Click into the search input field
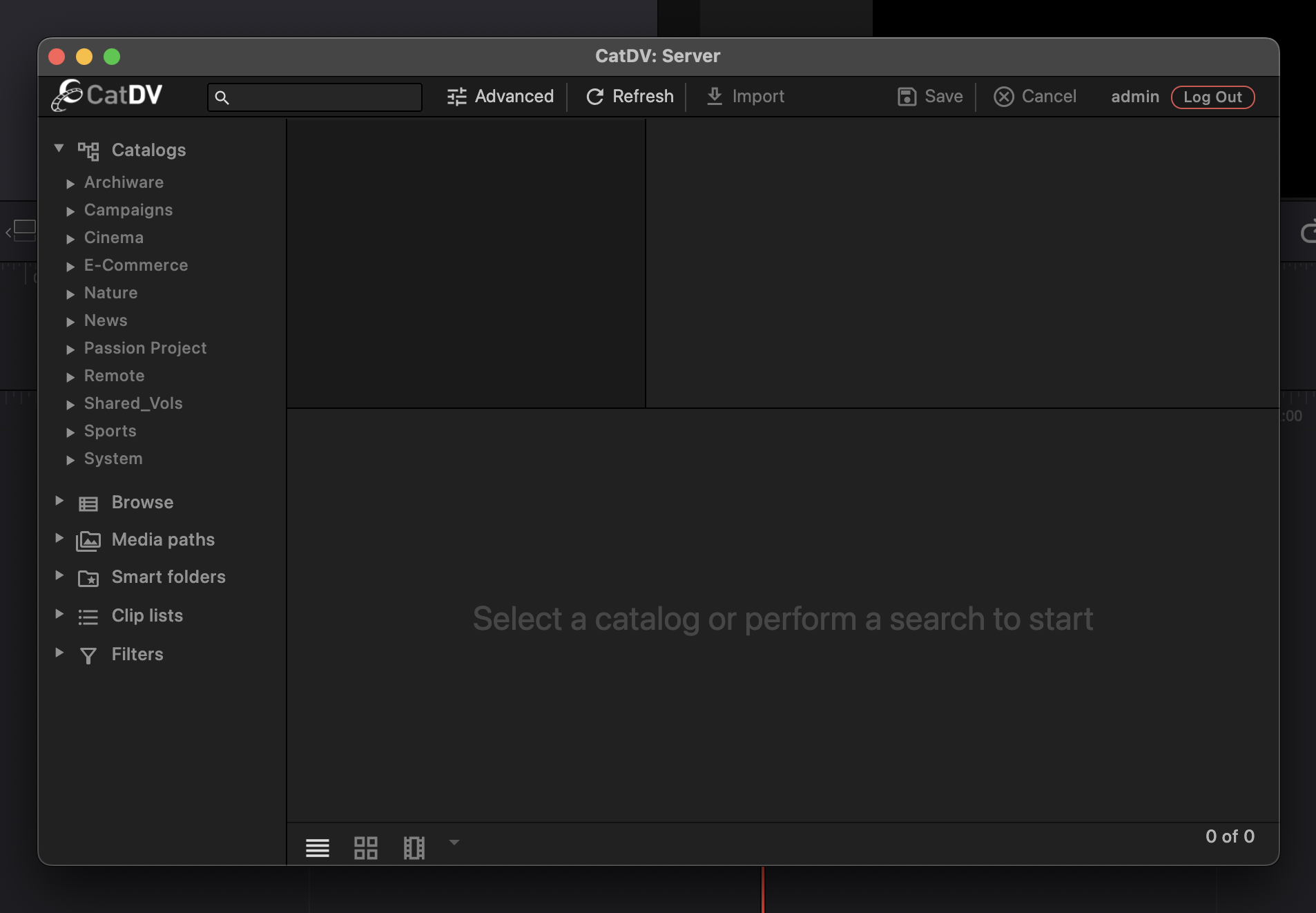This screenshot has width=1316, height=913. tap(315, 97)
